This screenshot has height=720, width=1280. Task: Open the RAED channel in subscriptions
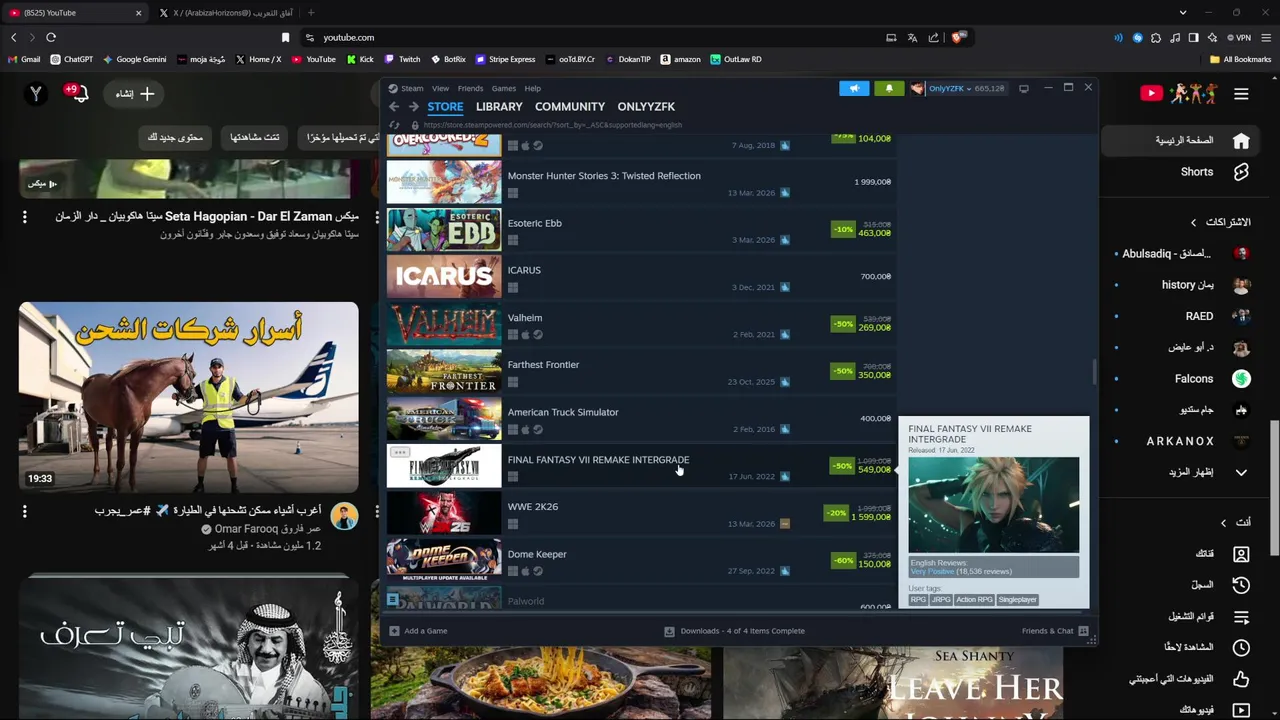(1199, 316)
